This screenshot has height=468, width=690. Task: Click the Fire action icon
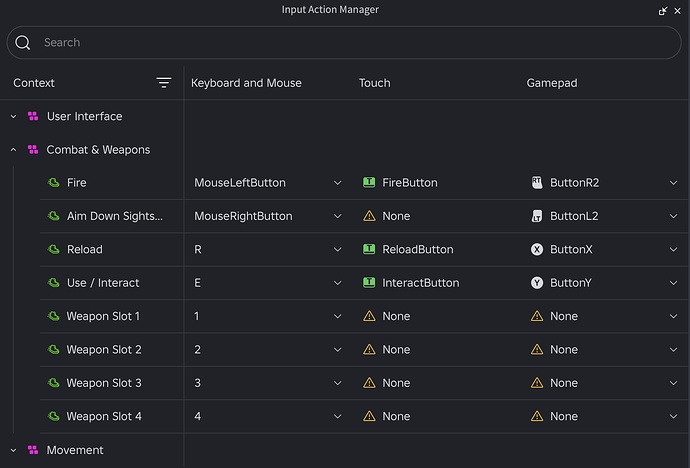pyautogui.click(x=54, y=183)
